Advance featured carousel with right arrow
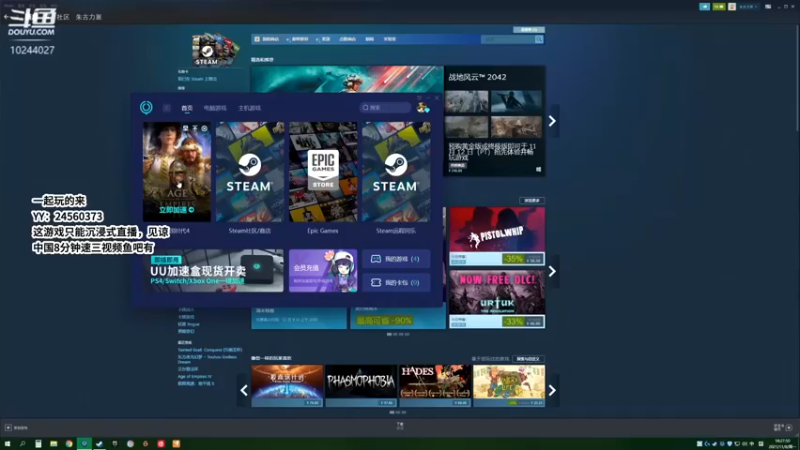The width and height of the screenshot is (800, 450). point(552,121)
